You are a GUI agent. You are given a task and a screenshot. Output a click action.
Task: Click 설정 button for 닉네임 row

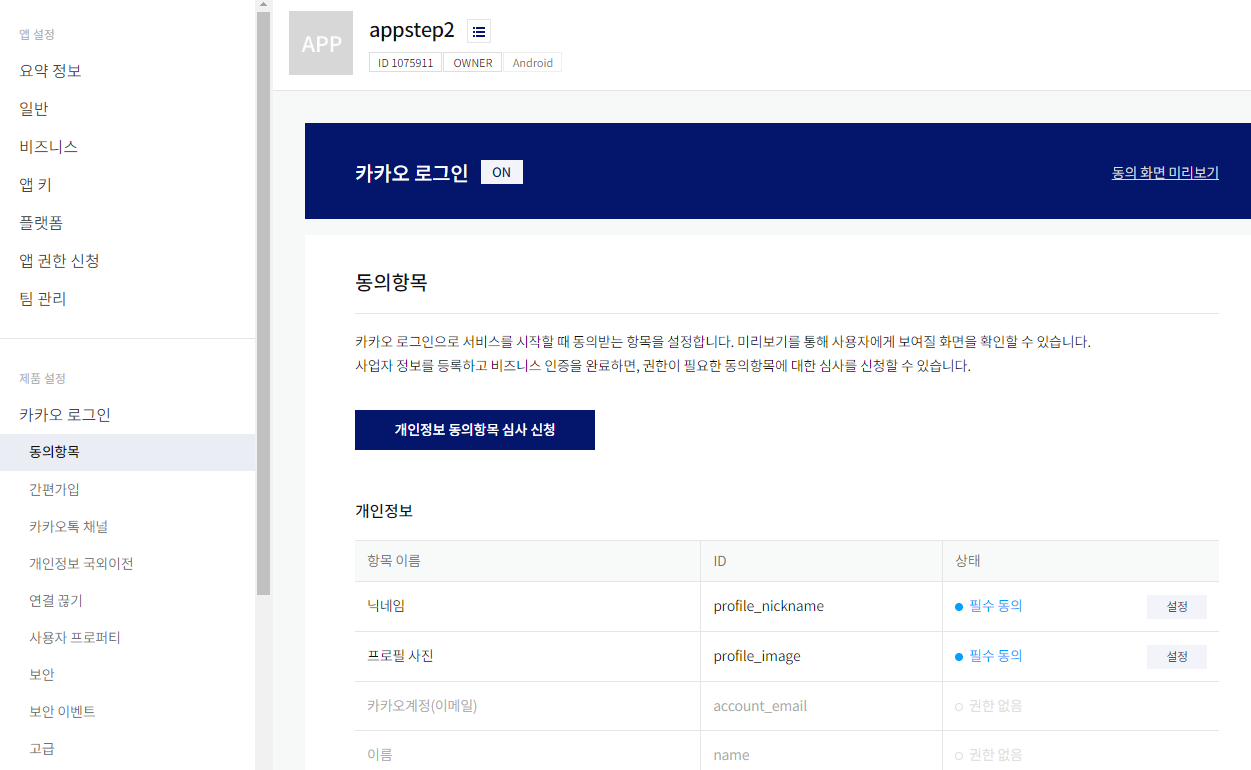point(1177,607)
